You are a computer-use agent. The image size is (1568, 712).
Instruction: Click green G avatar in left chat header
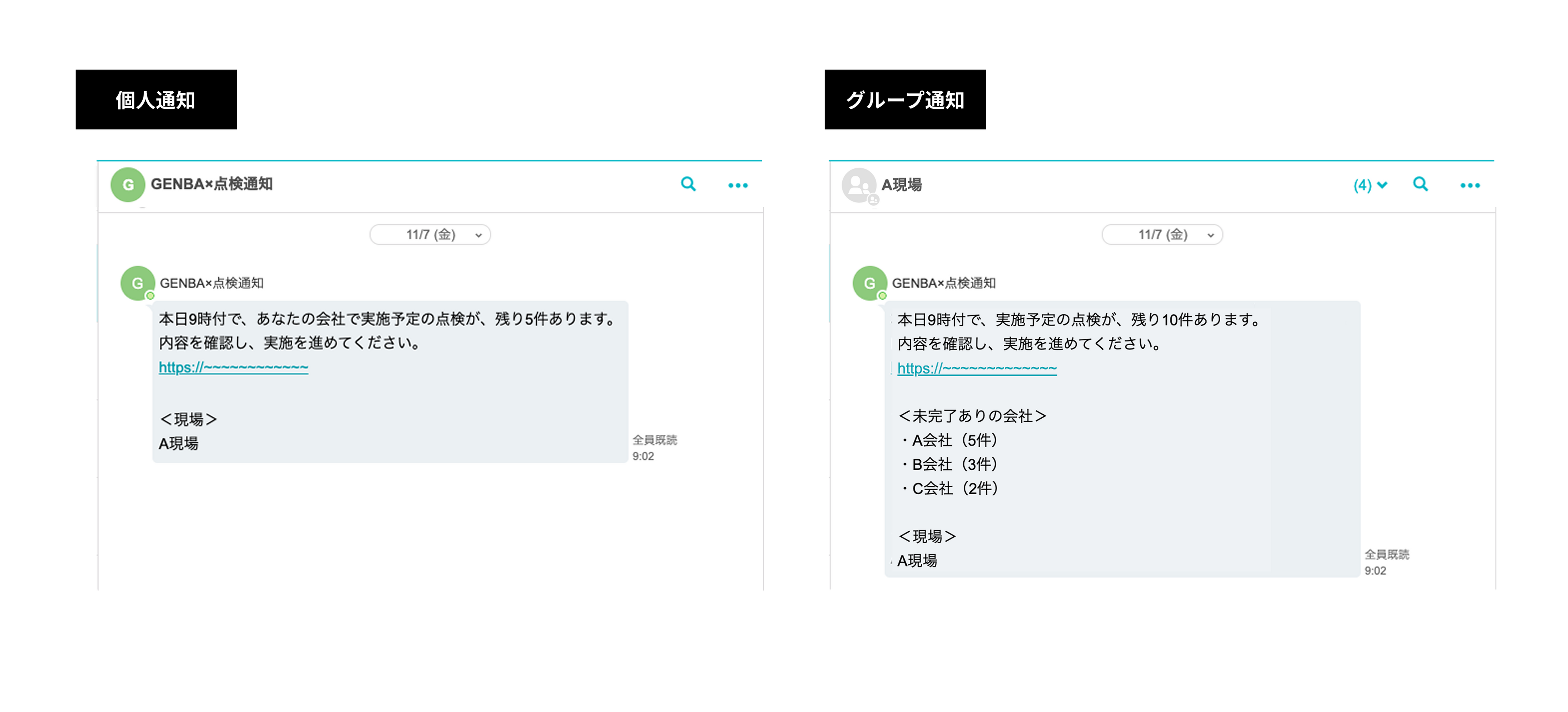[128, 185]
